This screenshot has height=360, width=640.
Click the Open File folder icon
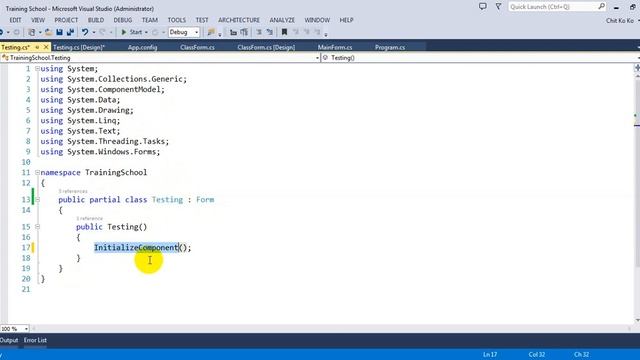(48, 32)
